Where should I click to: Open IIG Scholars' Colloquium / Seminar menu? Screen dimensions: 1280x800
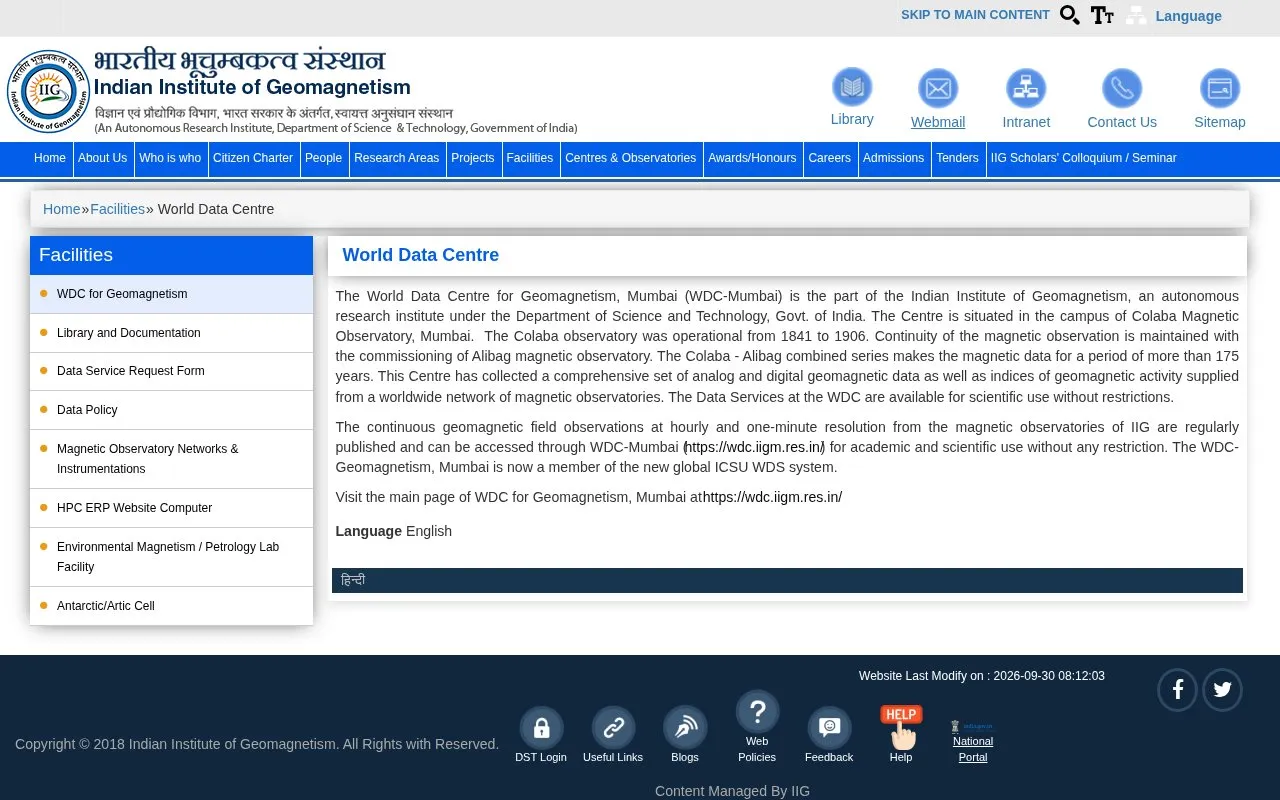coord(1083,158)
